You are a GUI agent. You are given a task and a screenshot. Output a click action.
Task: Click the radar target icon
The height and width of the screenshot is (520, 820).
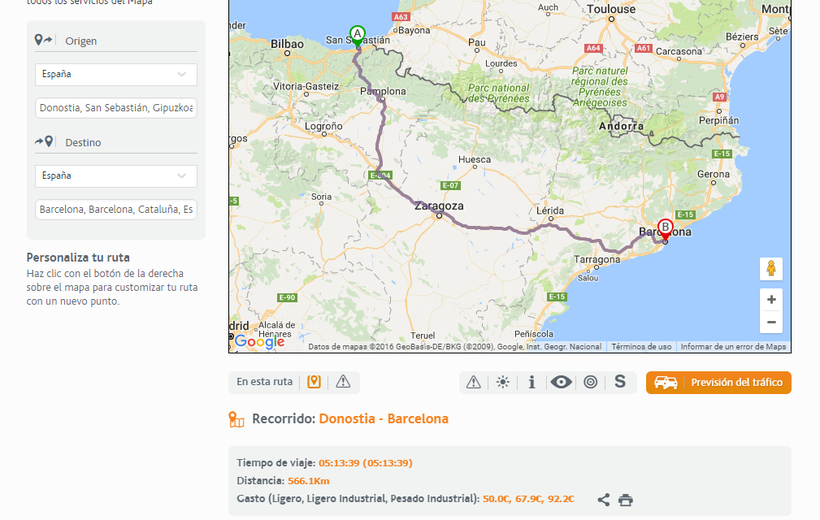(590, 382)
